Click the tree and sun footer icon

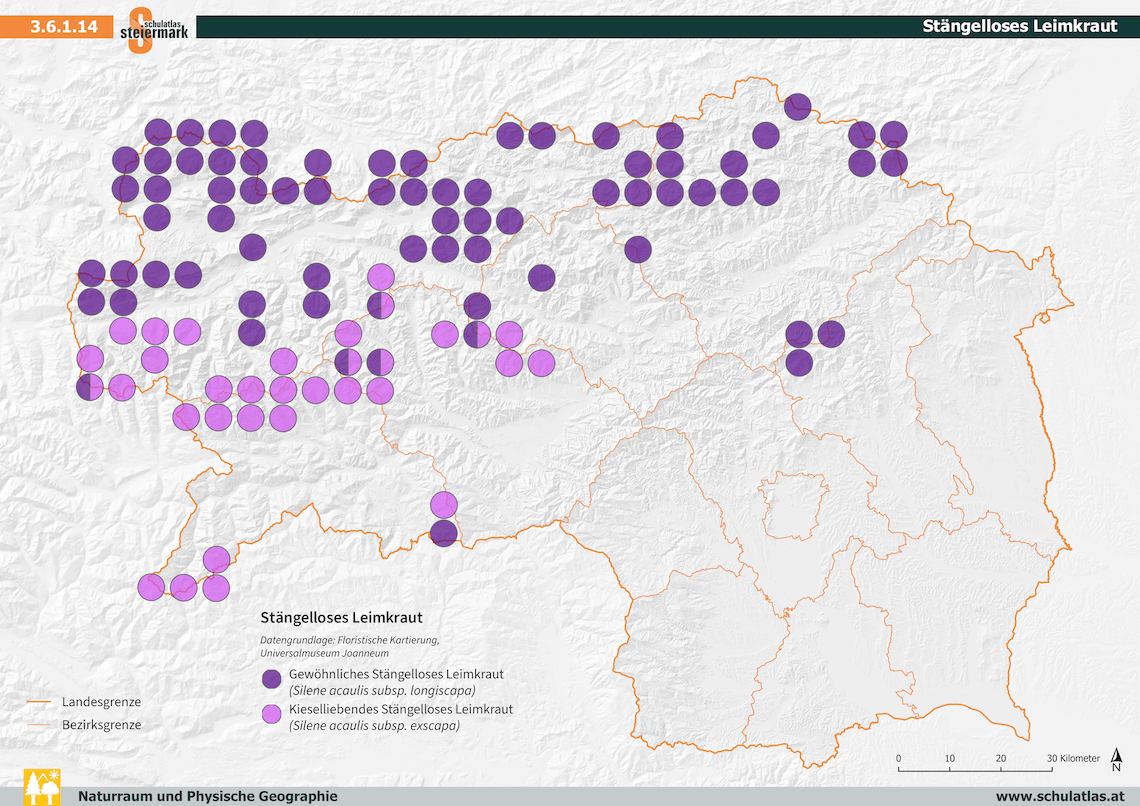click(41, 787)
